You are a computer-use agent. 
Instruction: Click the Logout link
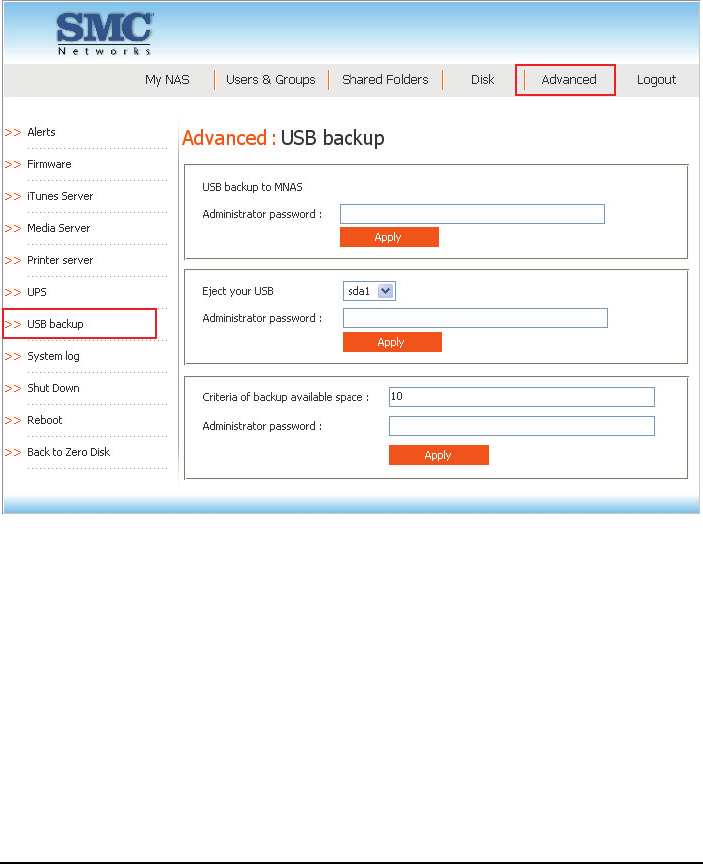click(x=656, y=79)
